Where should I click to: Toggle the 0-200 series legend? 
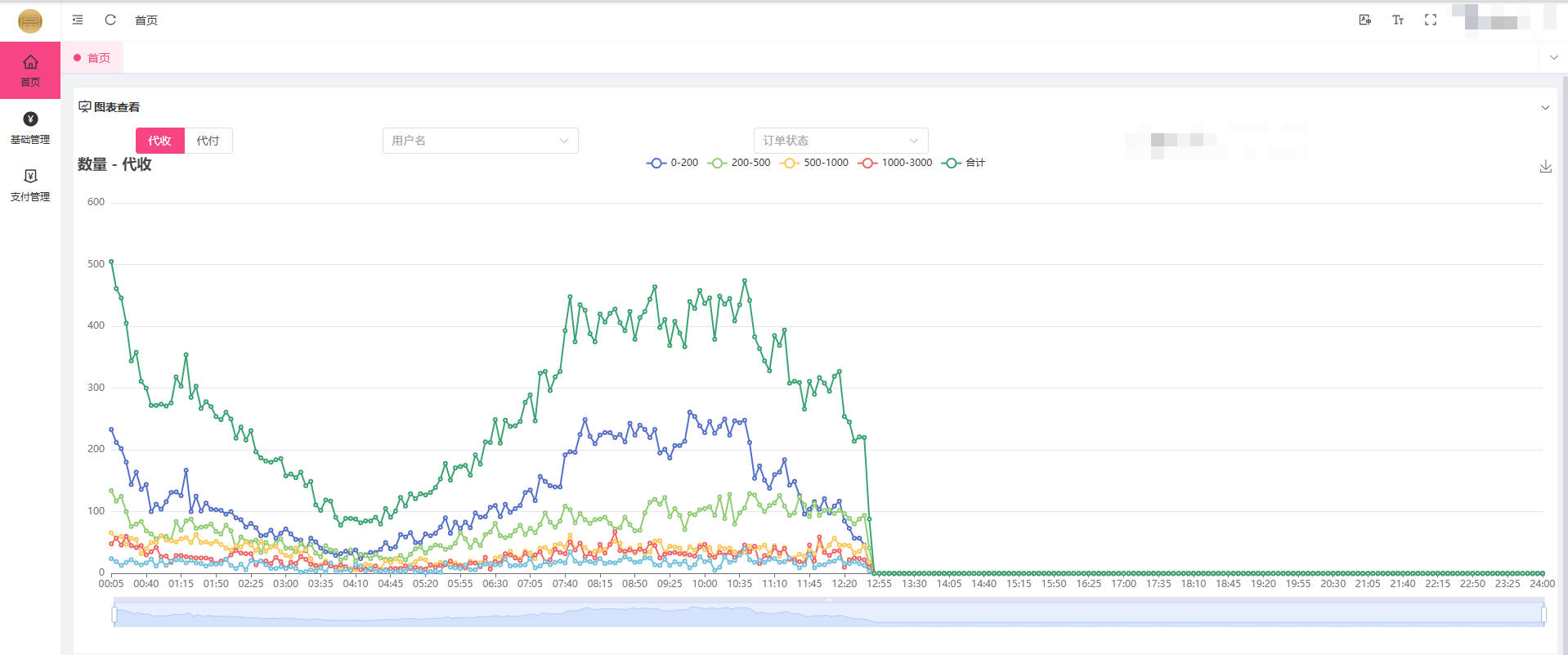[672, 163]
